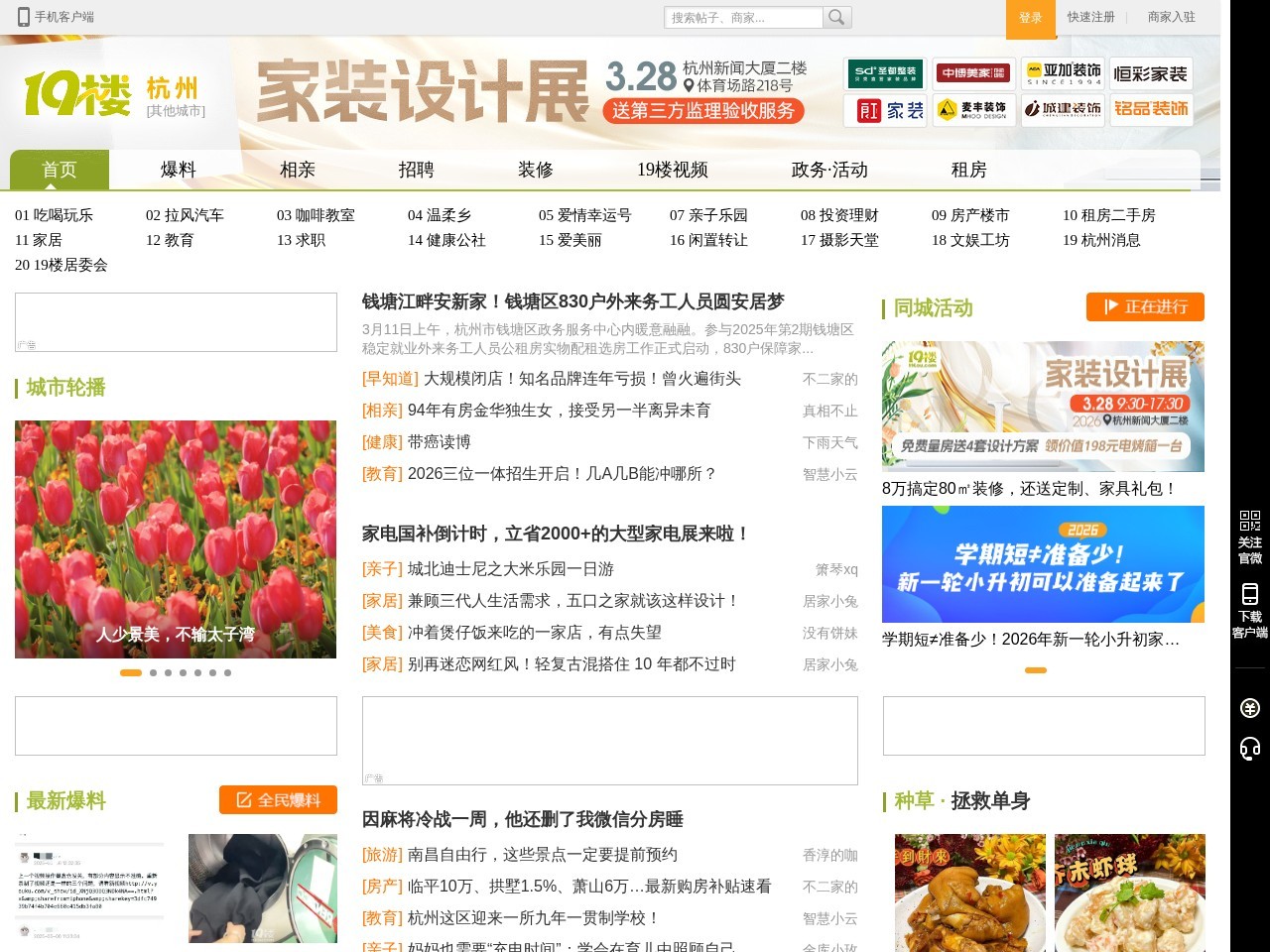Open the 正在进行 activities button
This screenshot has height=952, width=1270.
1145,307
